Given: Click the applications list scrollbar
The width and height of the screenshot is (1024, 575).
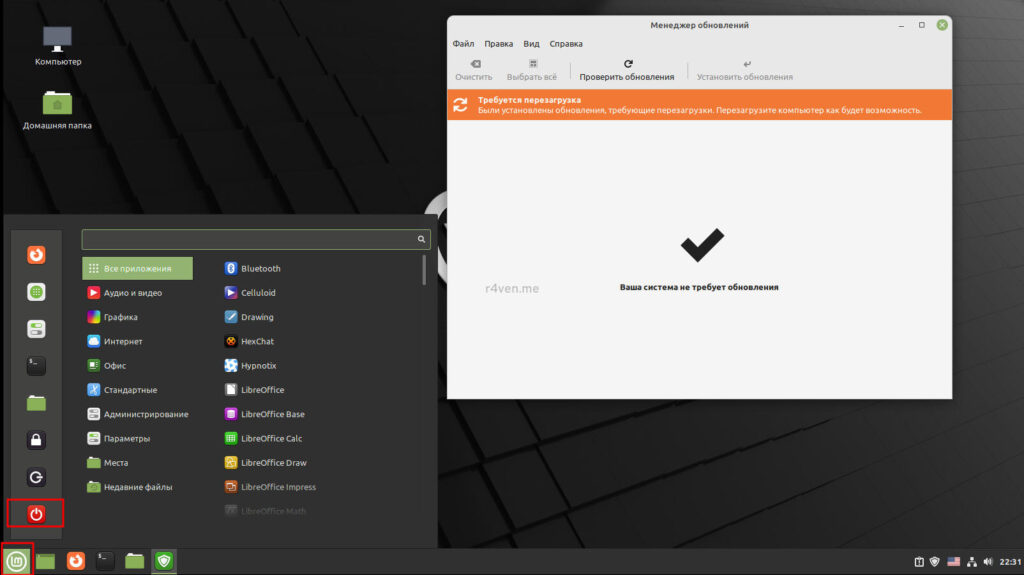Looking at the screenshot, I should (x=424, y=271).
